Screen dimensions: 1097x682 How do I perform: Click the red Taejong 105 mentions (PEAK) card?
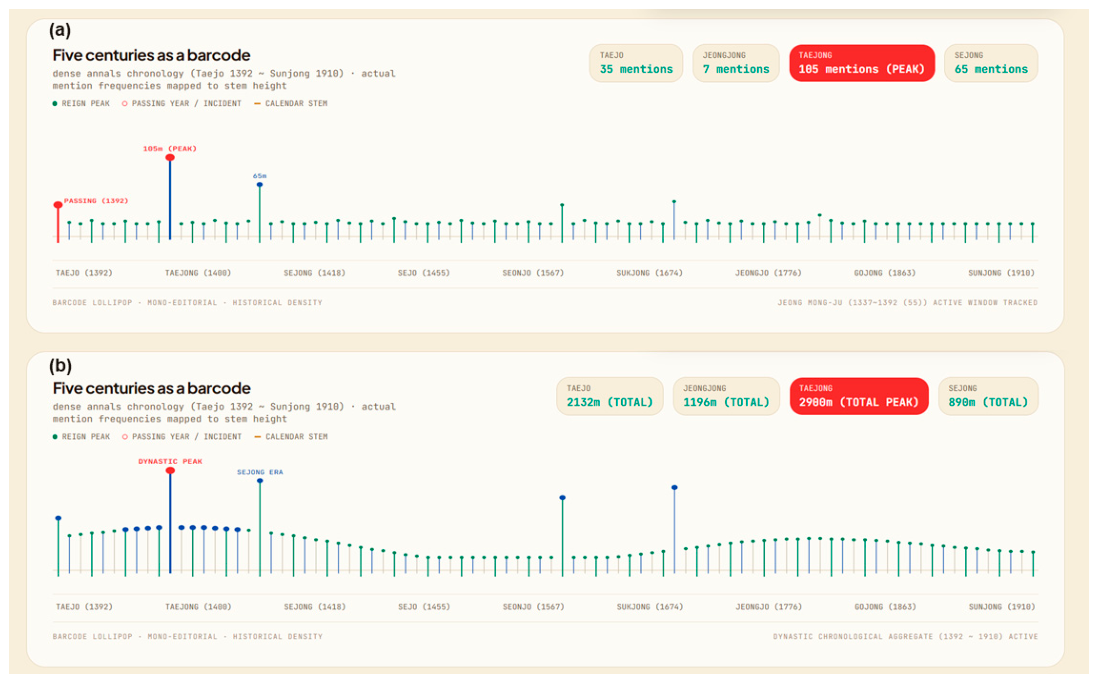tap(862, 63)
